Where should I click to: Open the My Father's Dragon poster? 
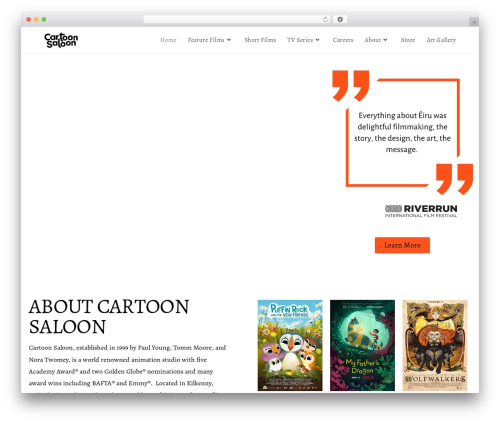[x=362, y=345]
